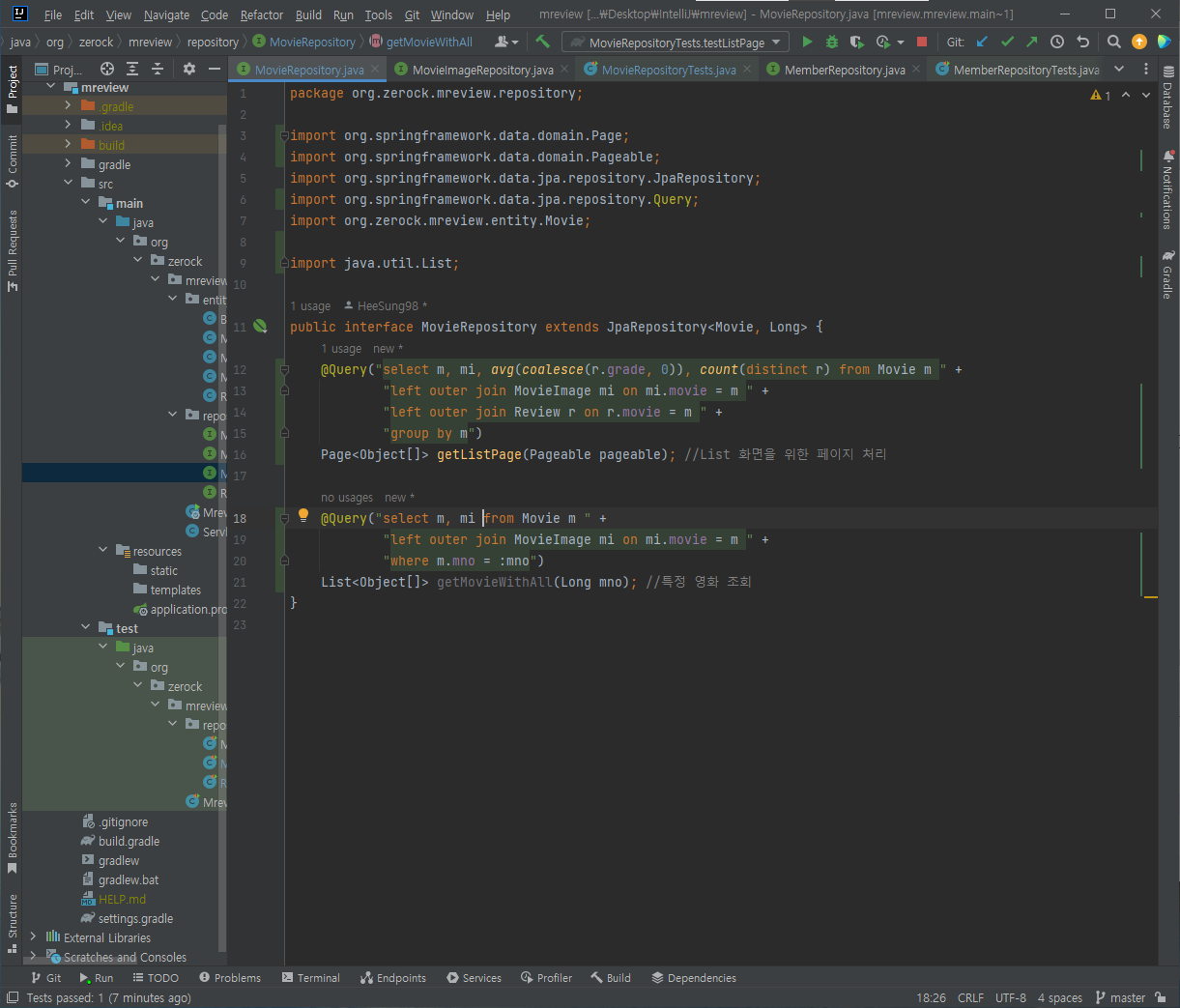This screenshot has width=1180, height=1008.
Task: Click UTF-8 encoding in status bar
Action: 1011,997
